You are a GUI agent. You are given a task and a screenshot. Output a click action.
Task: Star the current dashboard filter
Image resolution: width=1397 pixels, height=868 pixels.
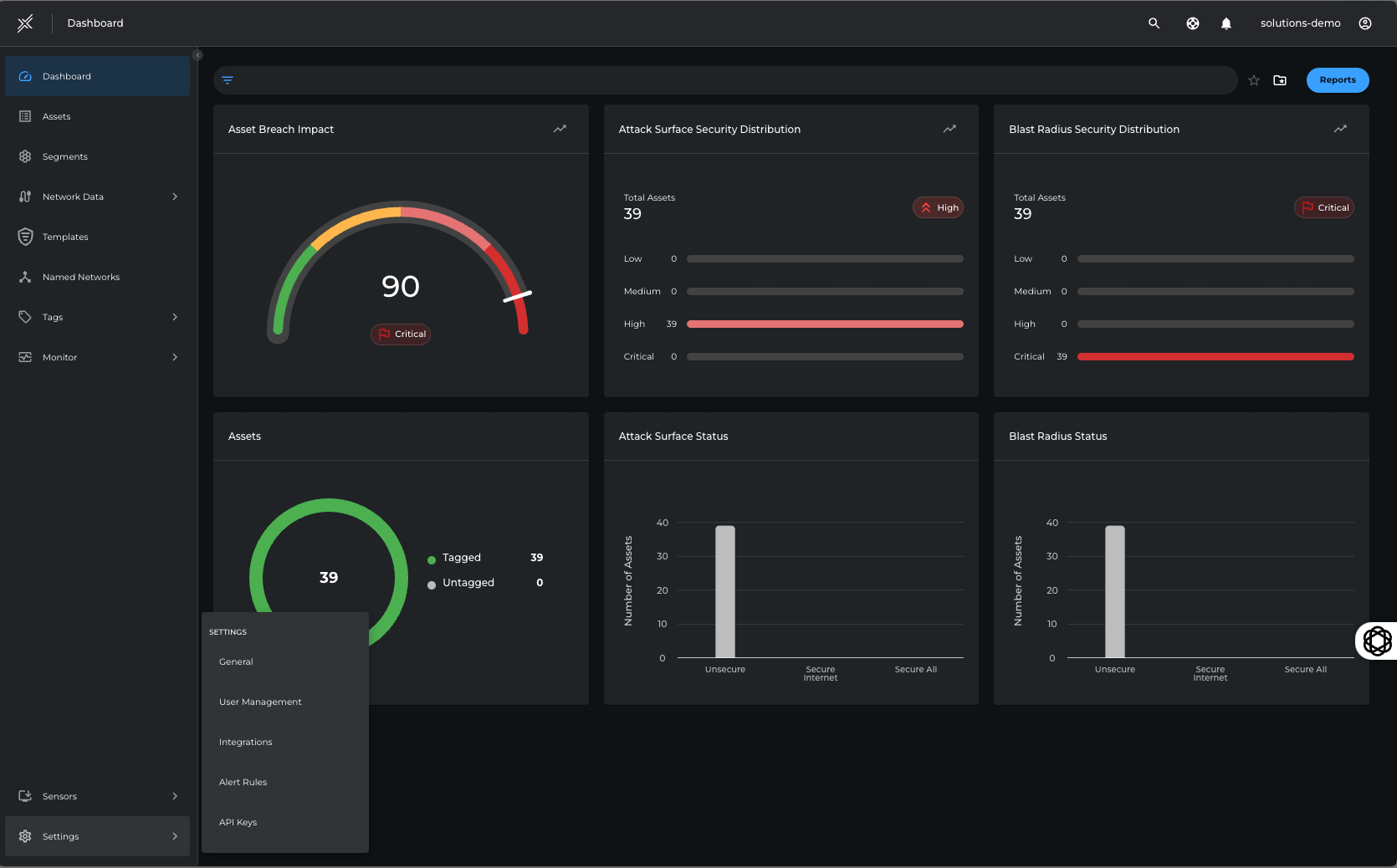click(x=1254, y=80)
